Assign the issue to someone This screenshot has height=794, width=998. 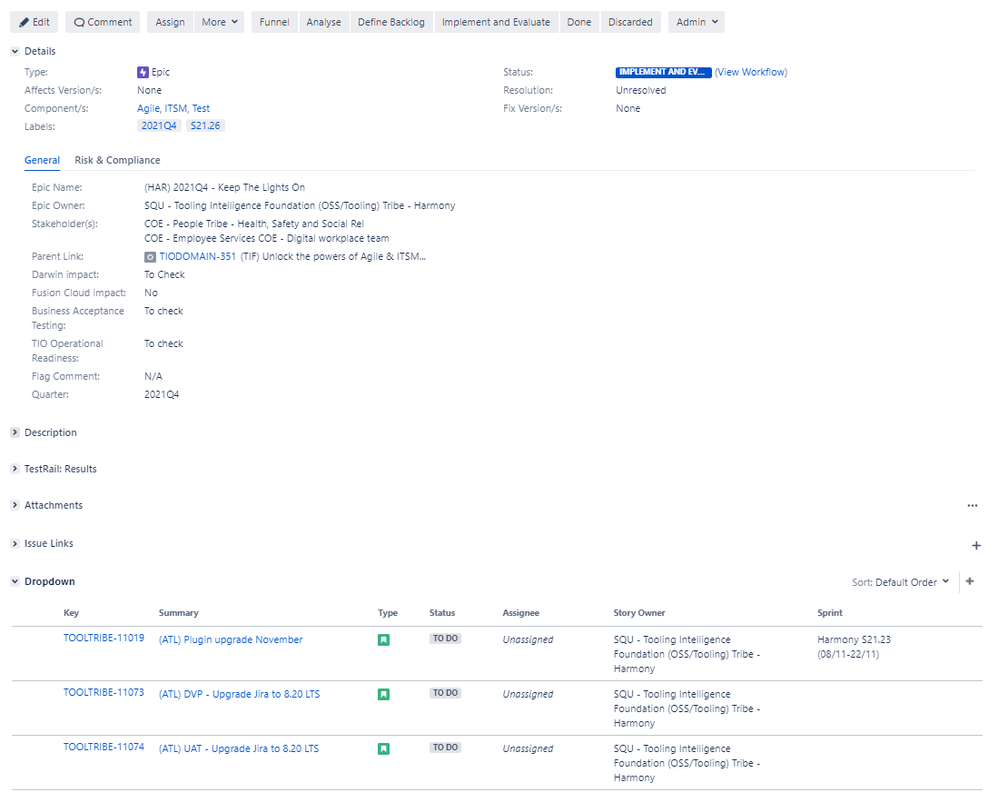click(170, 22)
